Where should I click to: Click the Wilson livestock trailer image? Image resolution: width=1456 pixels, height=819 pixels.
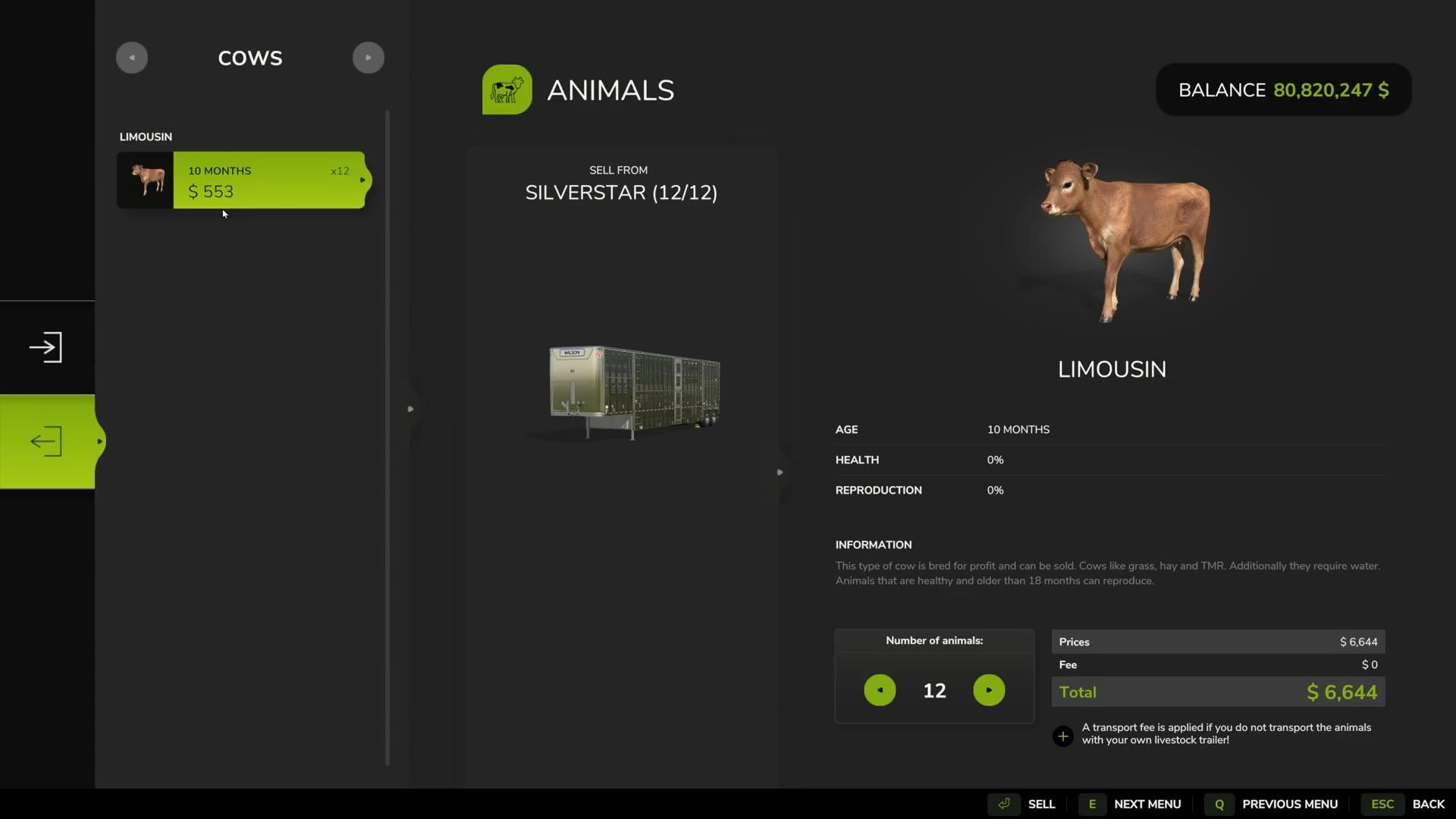[x=634, y=392]
